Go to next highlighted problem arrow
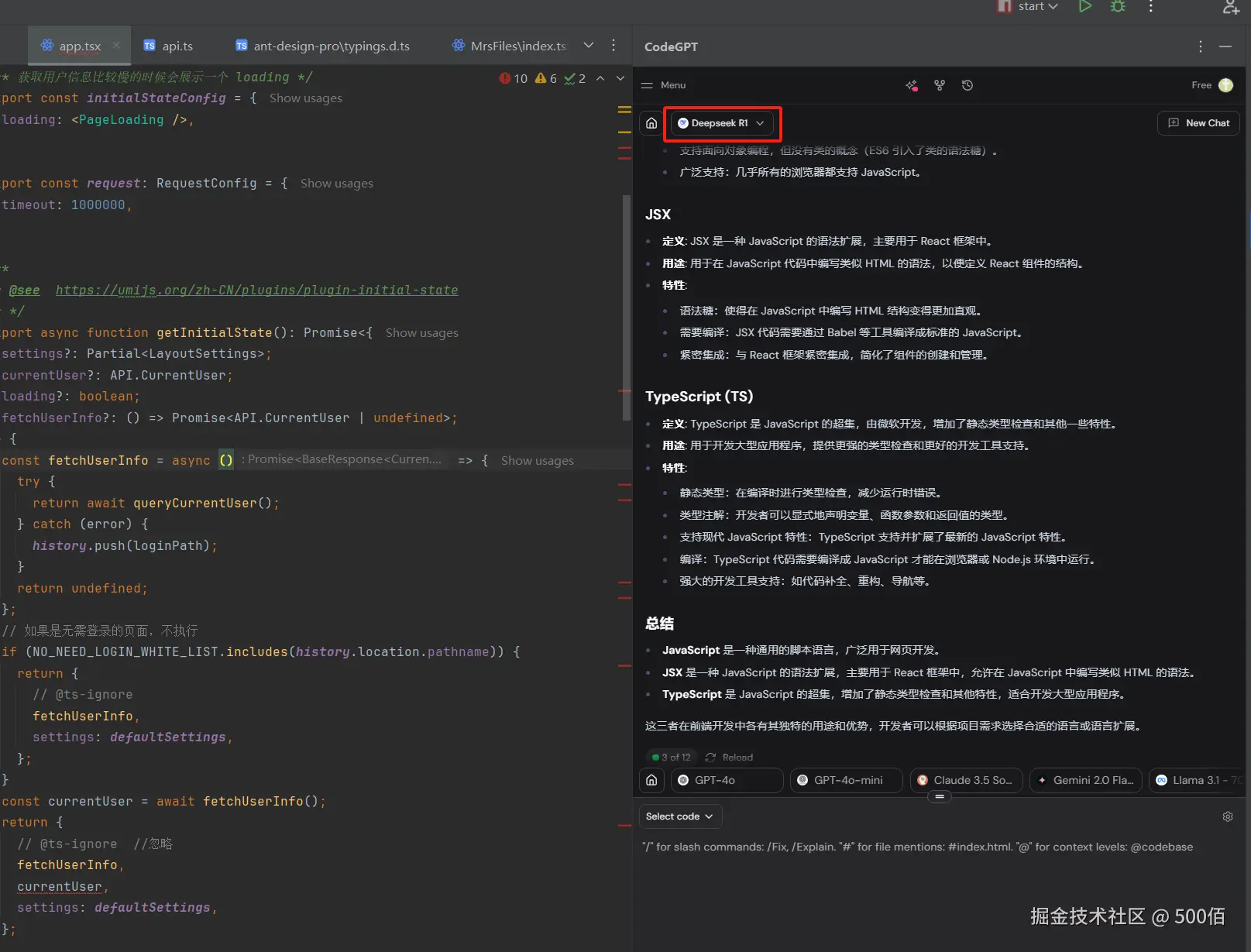Viewport: 1251px width, 952px height. click(x=620, y=78)
